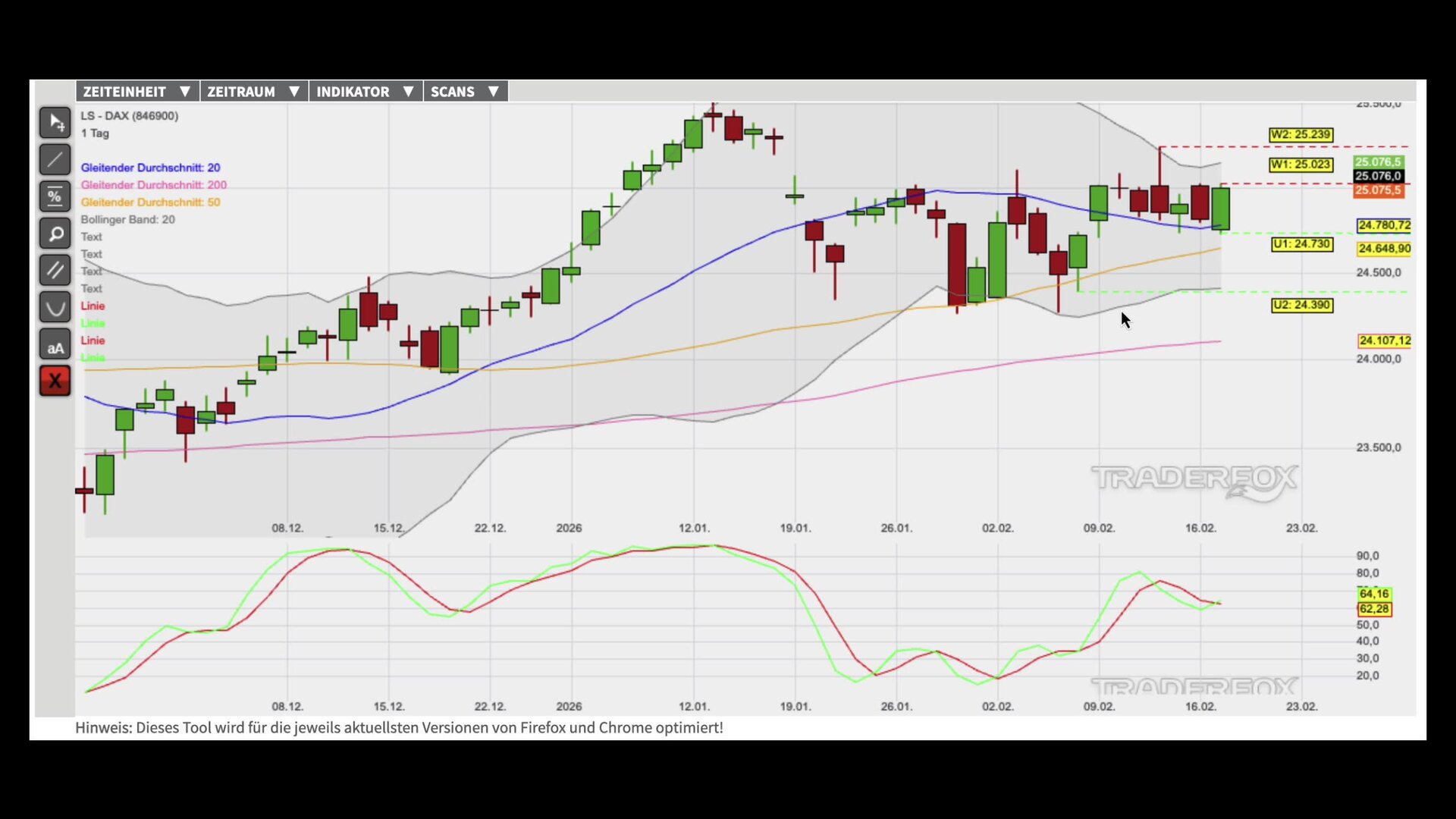Select the percent retracement tool
This screenshot has height=819, width=1456.
click(55, 197)
